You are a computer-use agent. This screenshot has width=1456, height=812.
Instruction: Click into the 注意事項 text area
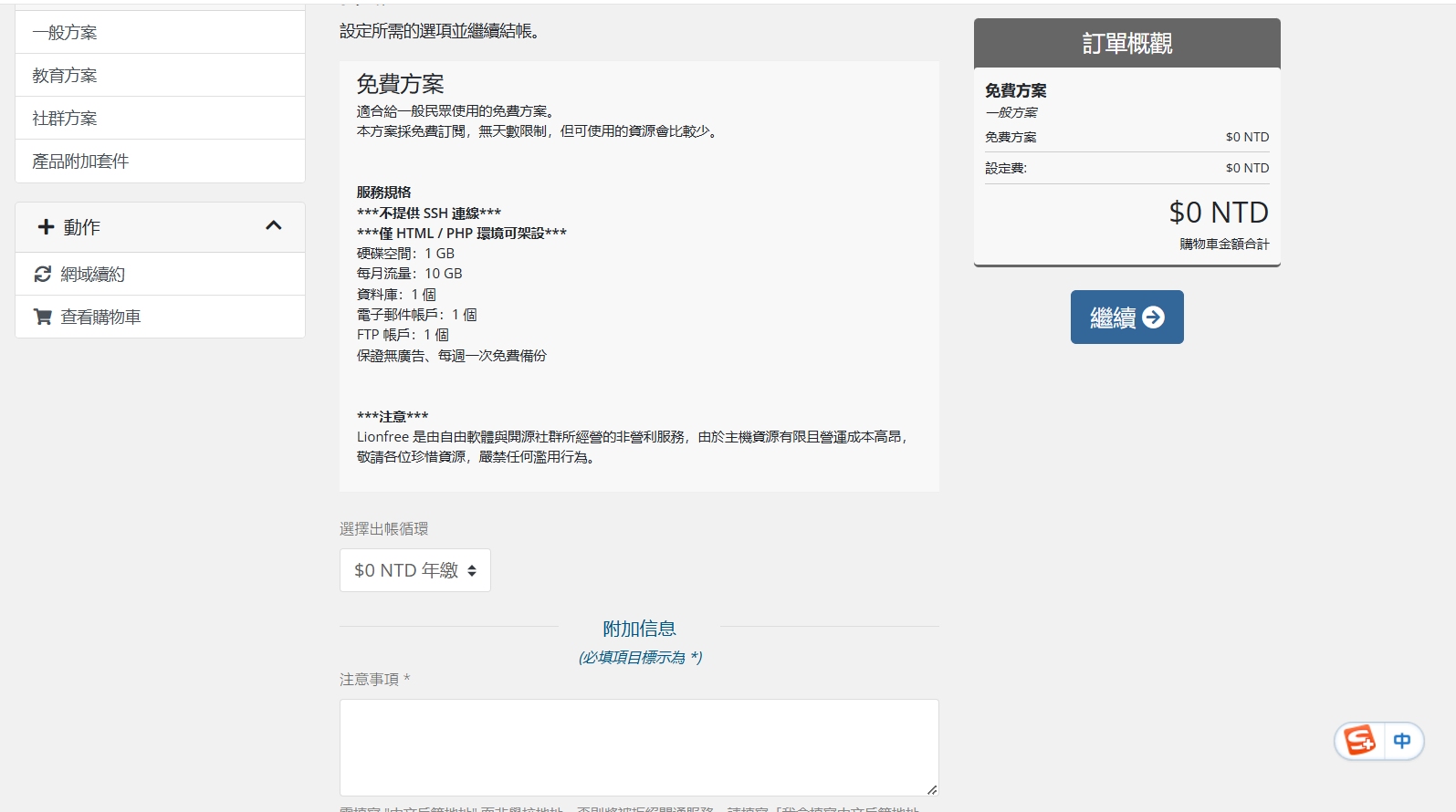point(639,747)
